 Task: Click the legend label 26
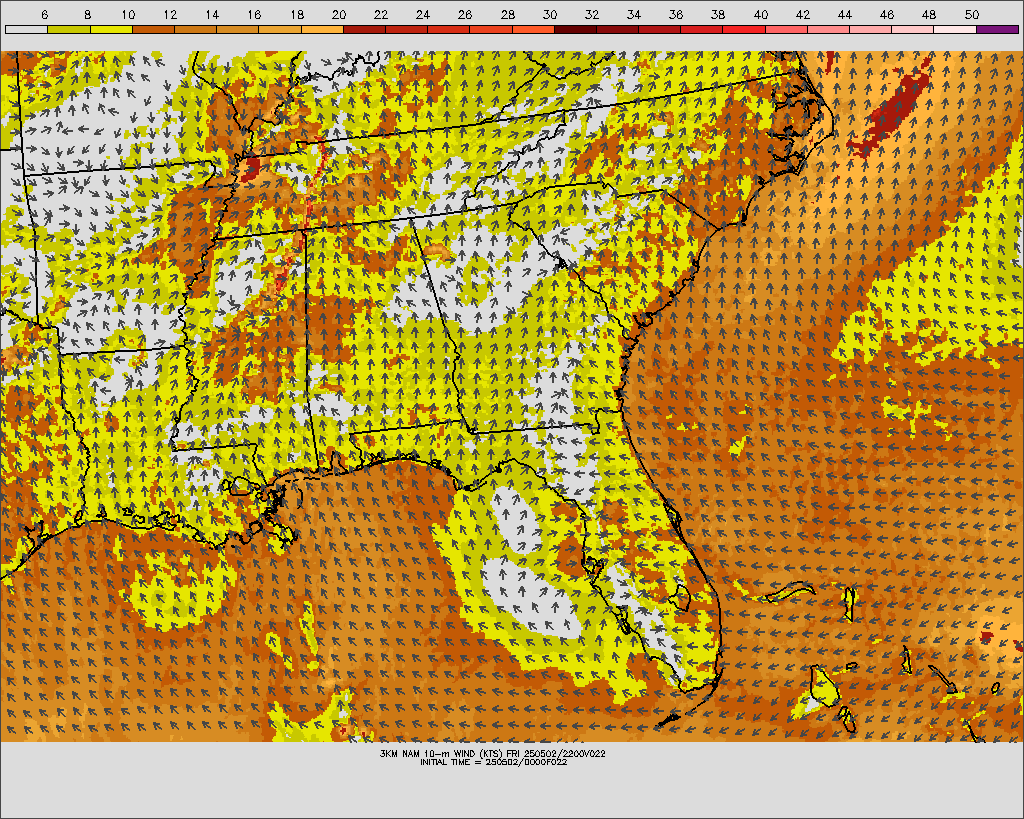tap(465, 14)
